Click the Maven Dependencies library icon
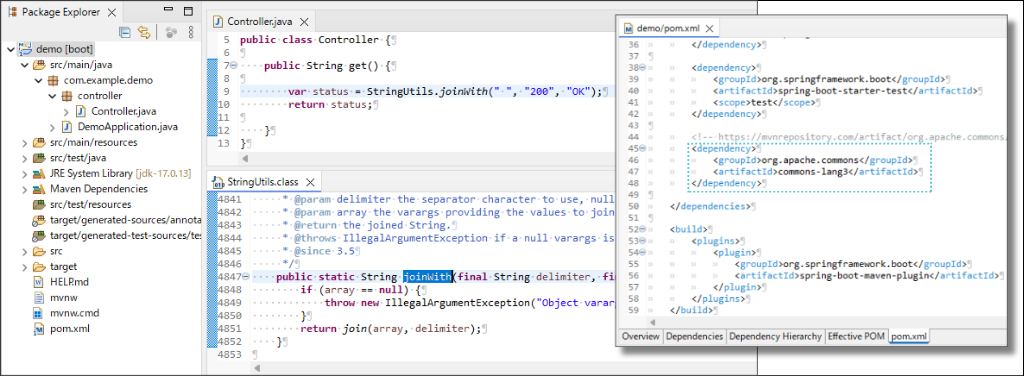Viewport: 1024px width, 377px height. 39,189
